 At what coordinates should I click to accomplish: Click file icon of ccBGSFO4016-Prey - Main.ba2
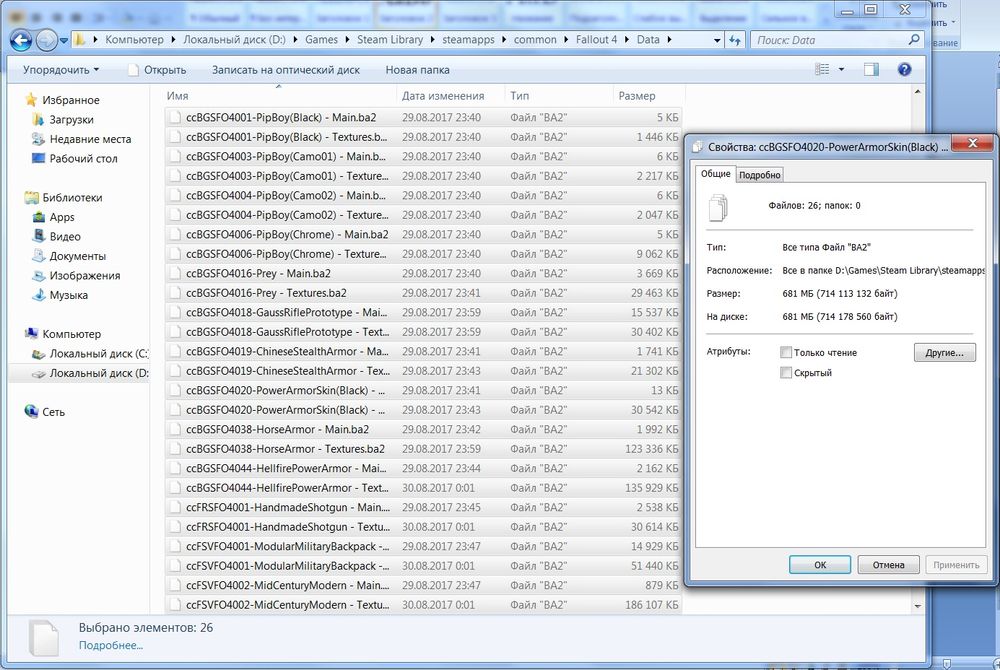[x=174, y=273]
